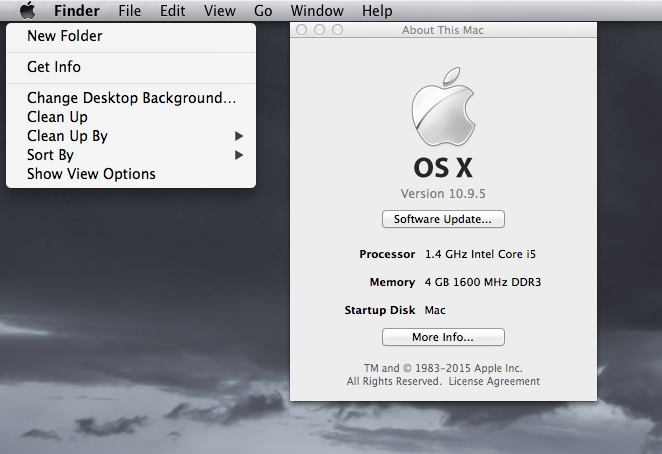Image resolution: width=662 pixels, height=454 pixels.
Task: Open the Window menu
Action: click(x=317, y=11)
